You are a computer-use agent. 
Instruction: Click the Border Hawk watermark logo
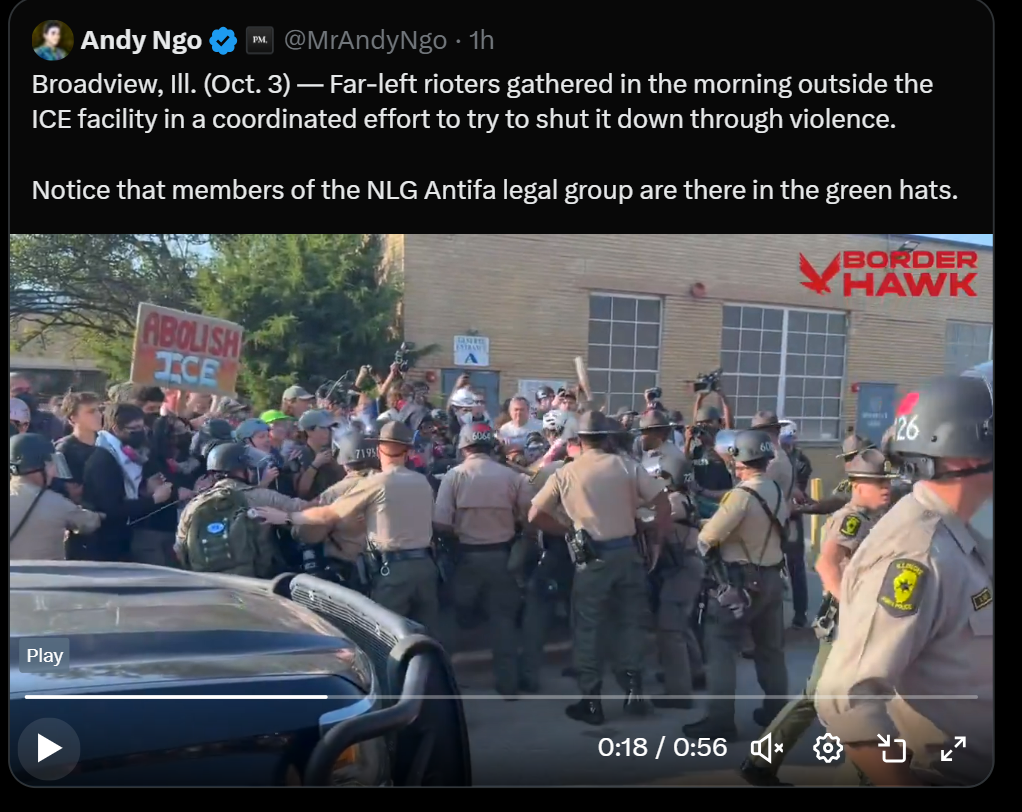889,272
